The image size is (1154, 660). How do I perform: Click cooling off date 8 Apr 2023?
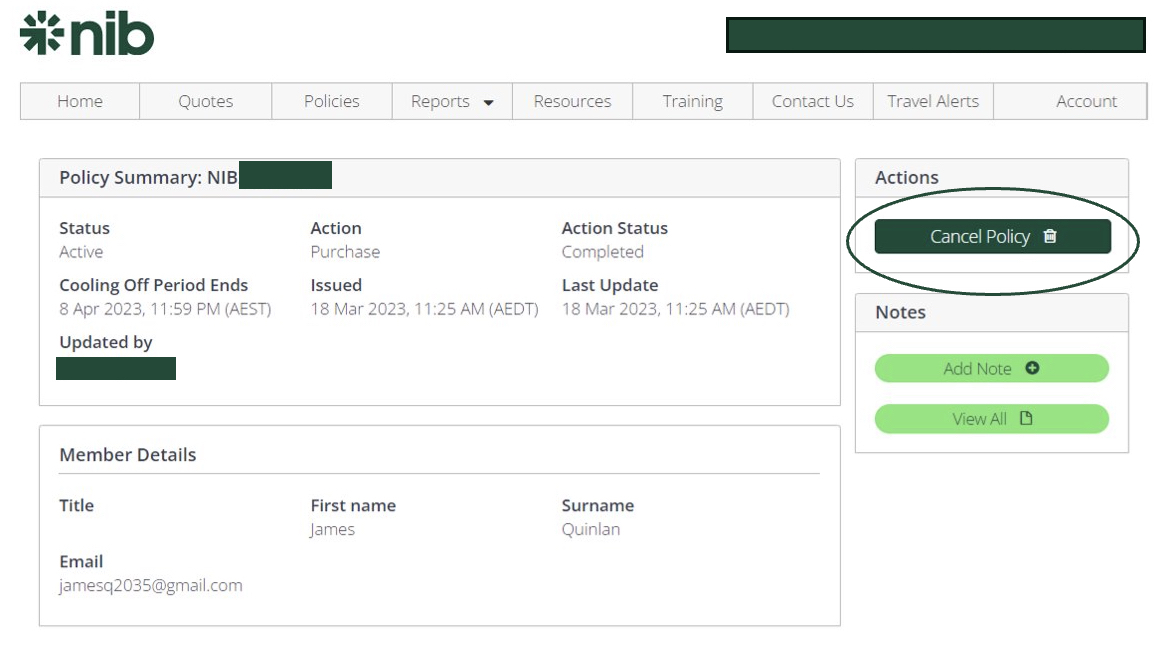[165, 309]
